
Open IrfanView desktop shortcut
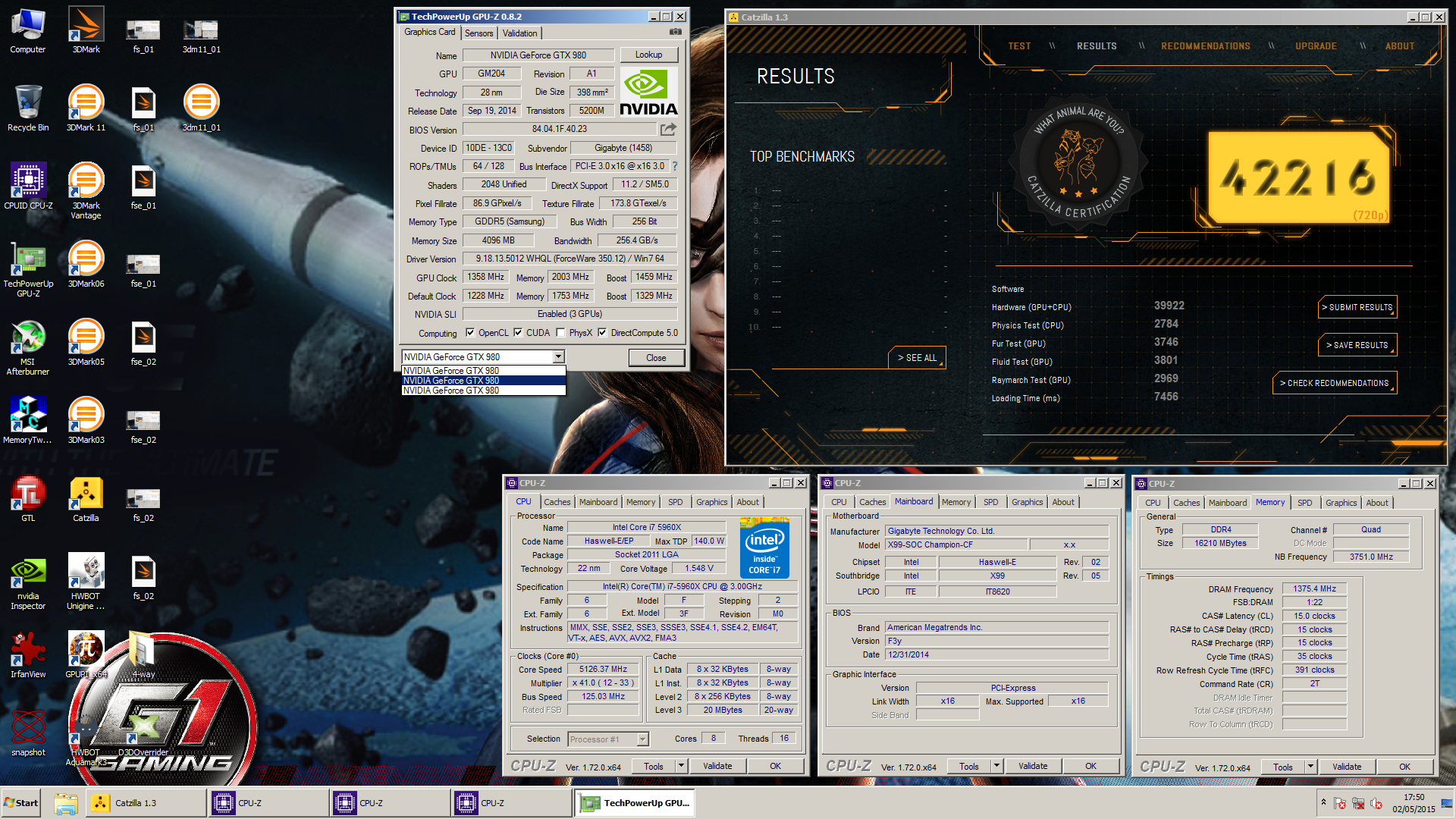pos(28,655)
